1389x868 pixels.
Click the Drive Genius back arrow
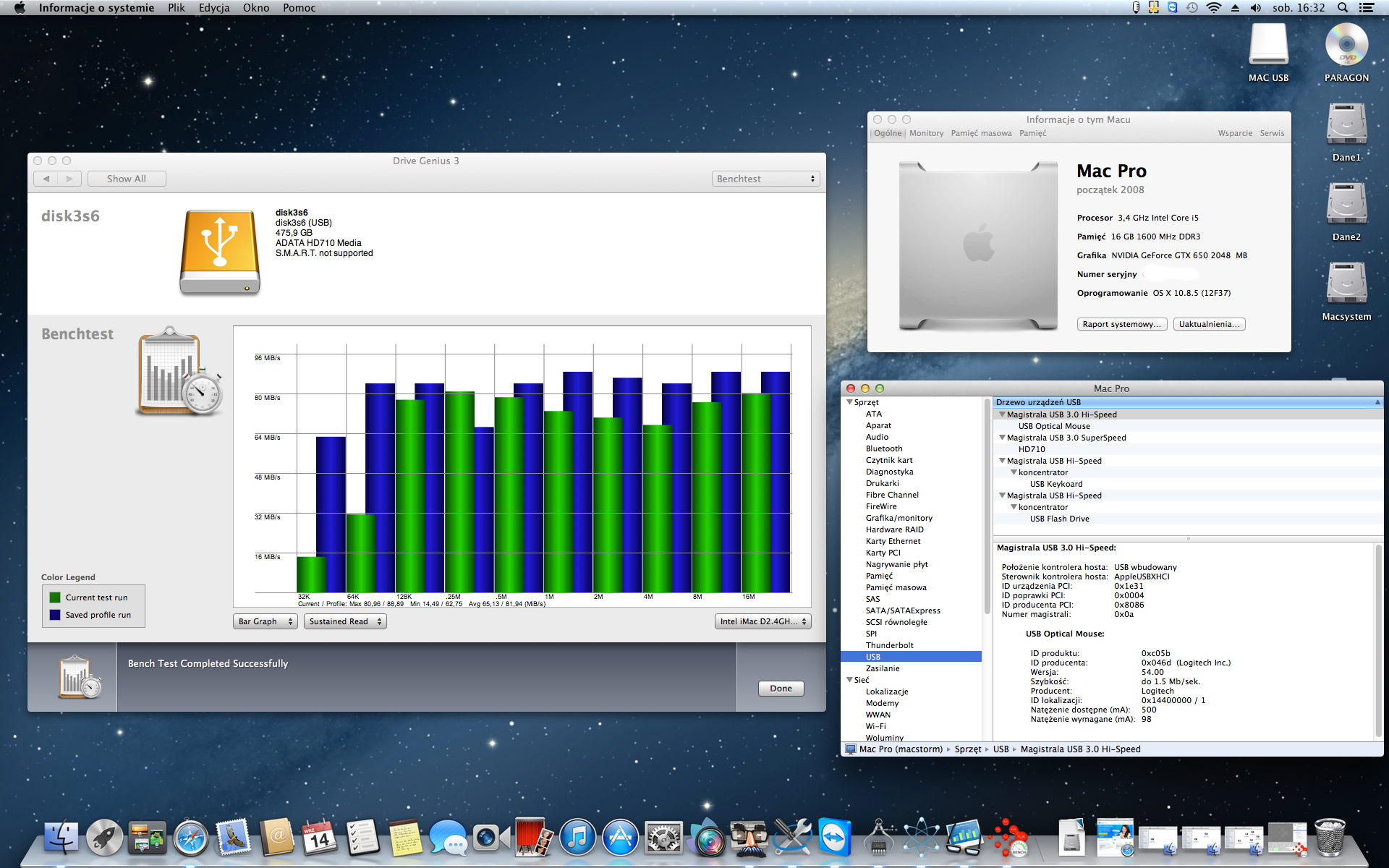pyautogui.click(x=46, y=179)
